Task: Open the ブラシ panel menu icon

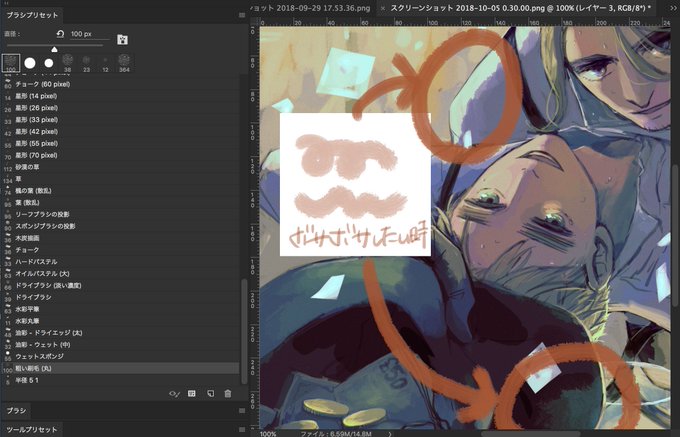Action: (242, 411)
